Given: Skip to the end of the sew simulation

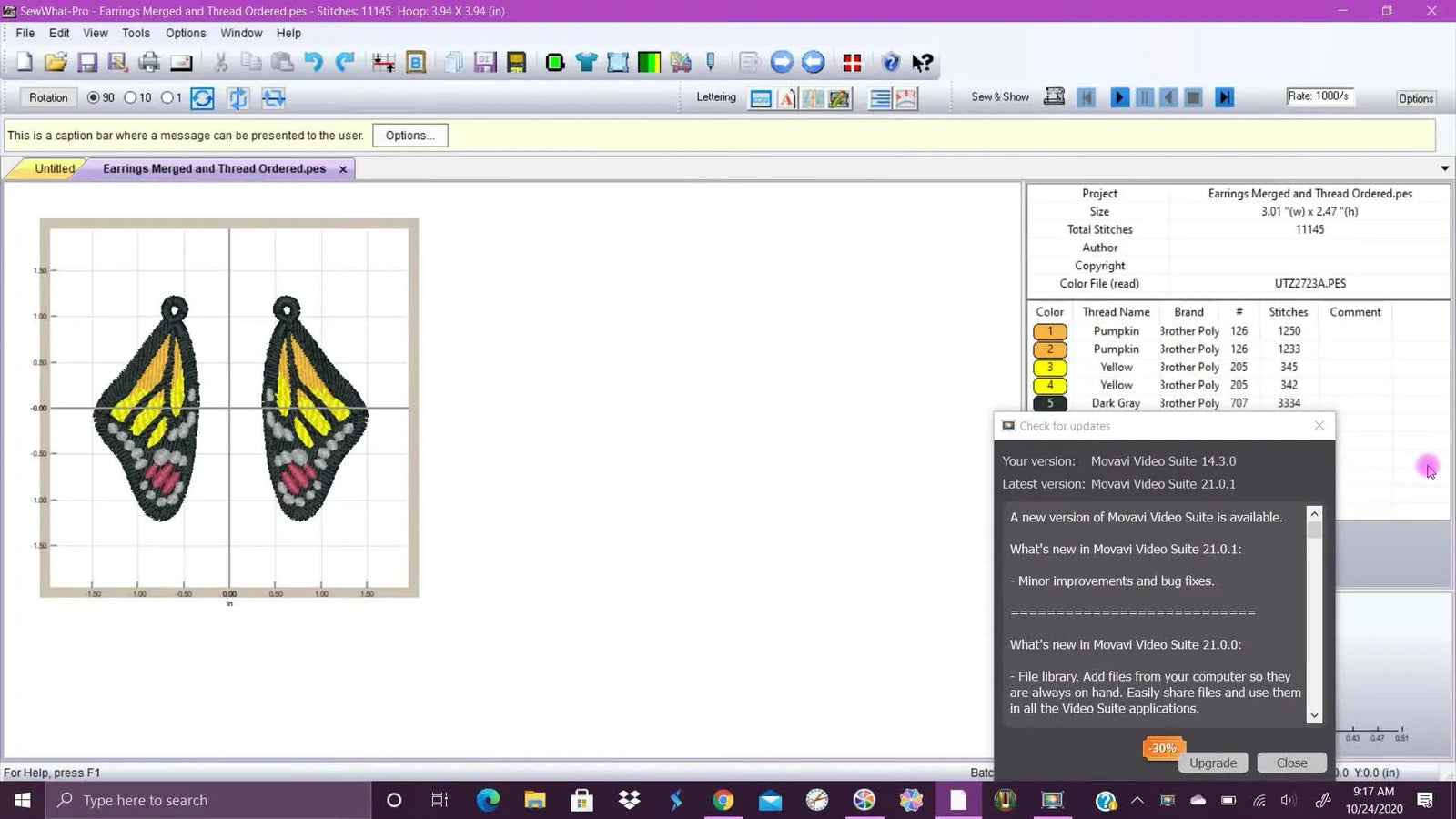Looking at the screenshot, I should 1225,97.
